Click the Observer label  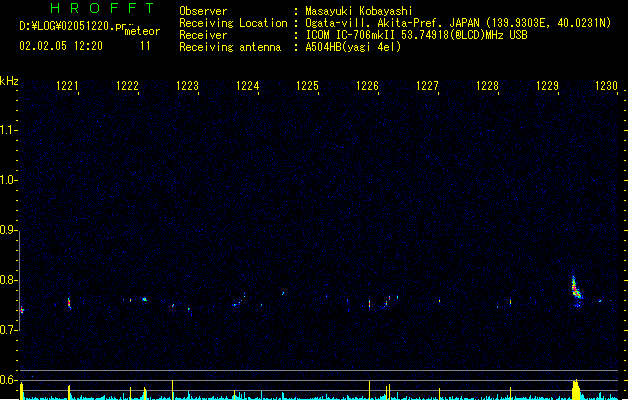203,11
